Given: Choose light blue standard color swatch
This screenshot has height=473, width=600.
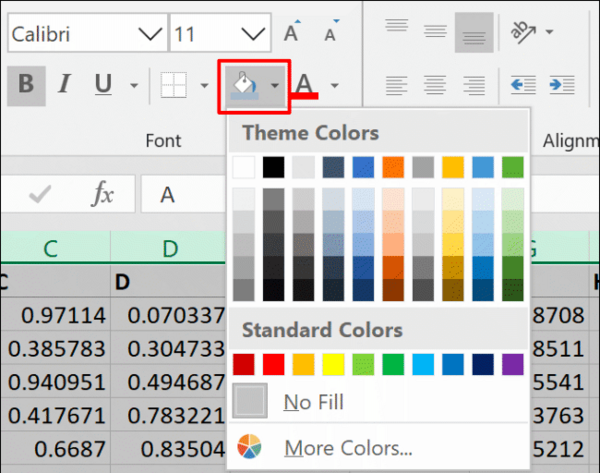Looking at the screenshot, I should 423,364.
